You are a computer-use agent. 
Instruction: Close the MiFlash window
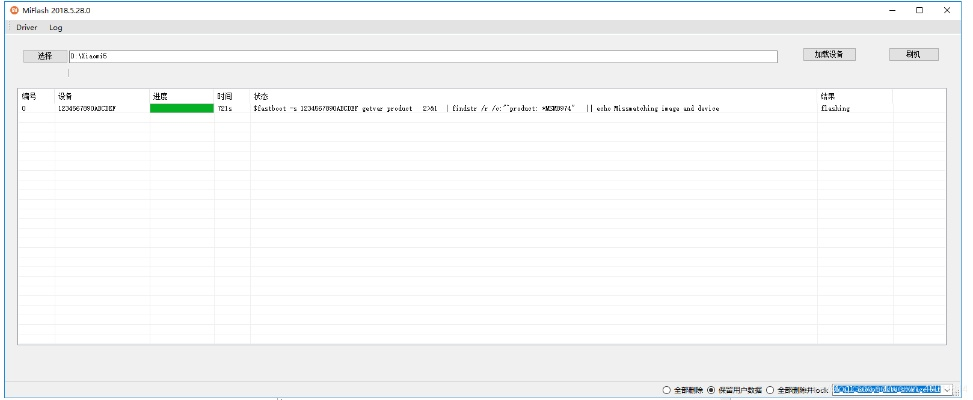(x=946, y=10)
